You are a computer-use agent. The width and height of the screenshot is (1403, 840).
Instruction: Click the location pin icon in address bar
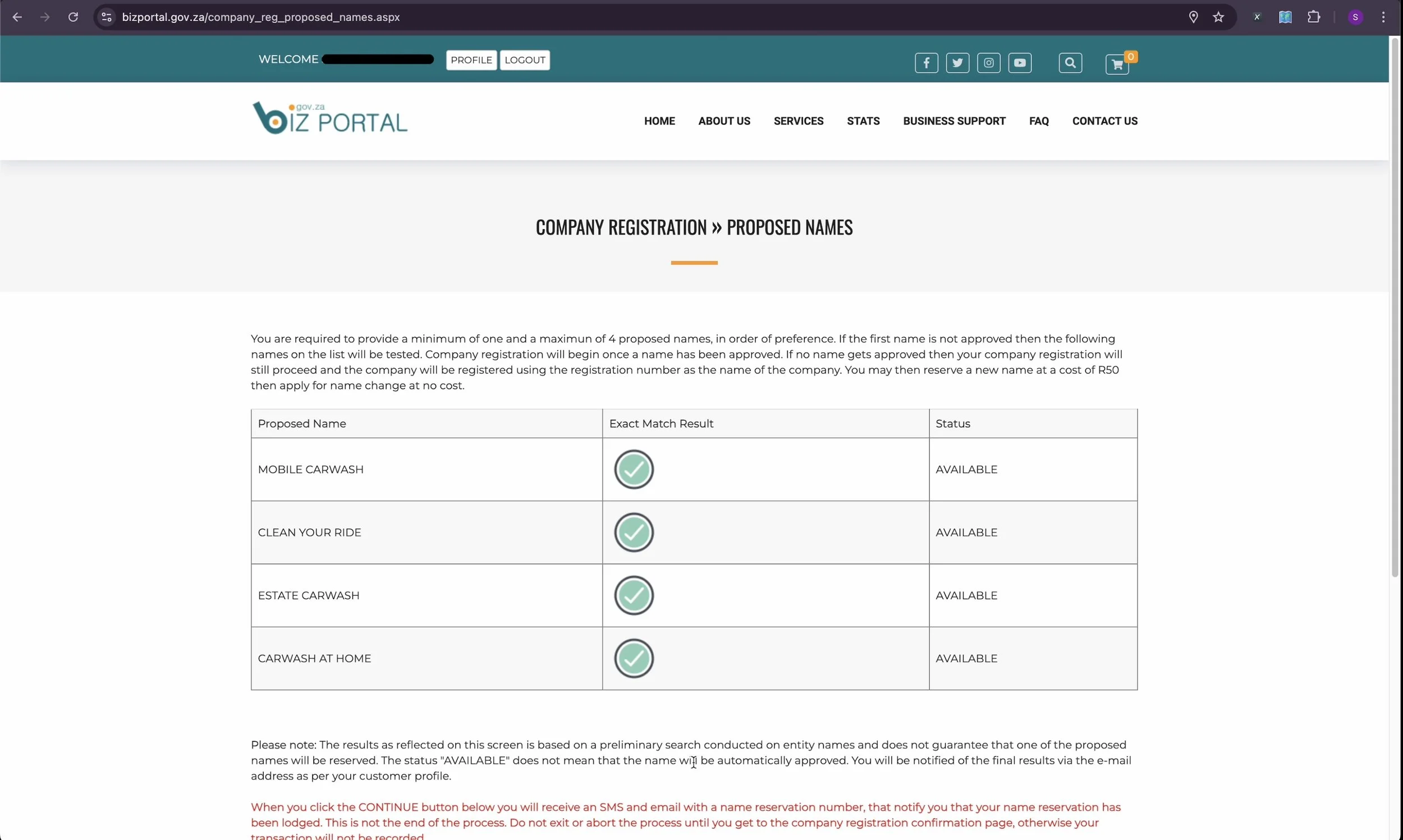tap(1193, 17)
